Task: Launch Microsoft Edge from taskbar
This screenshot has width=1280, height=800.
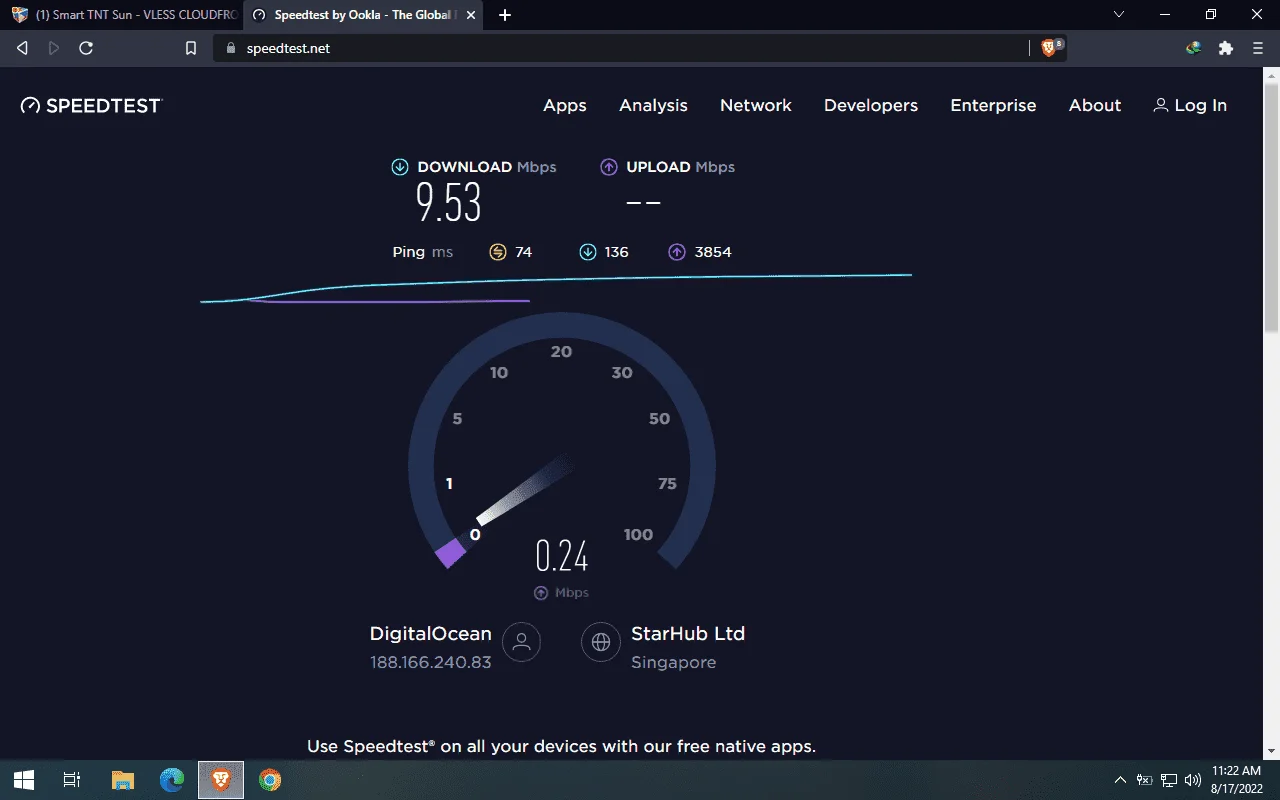Action: coord(172,780)
